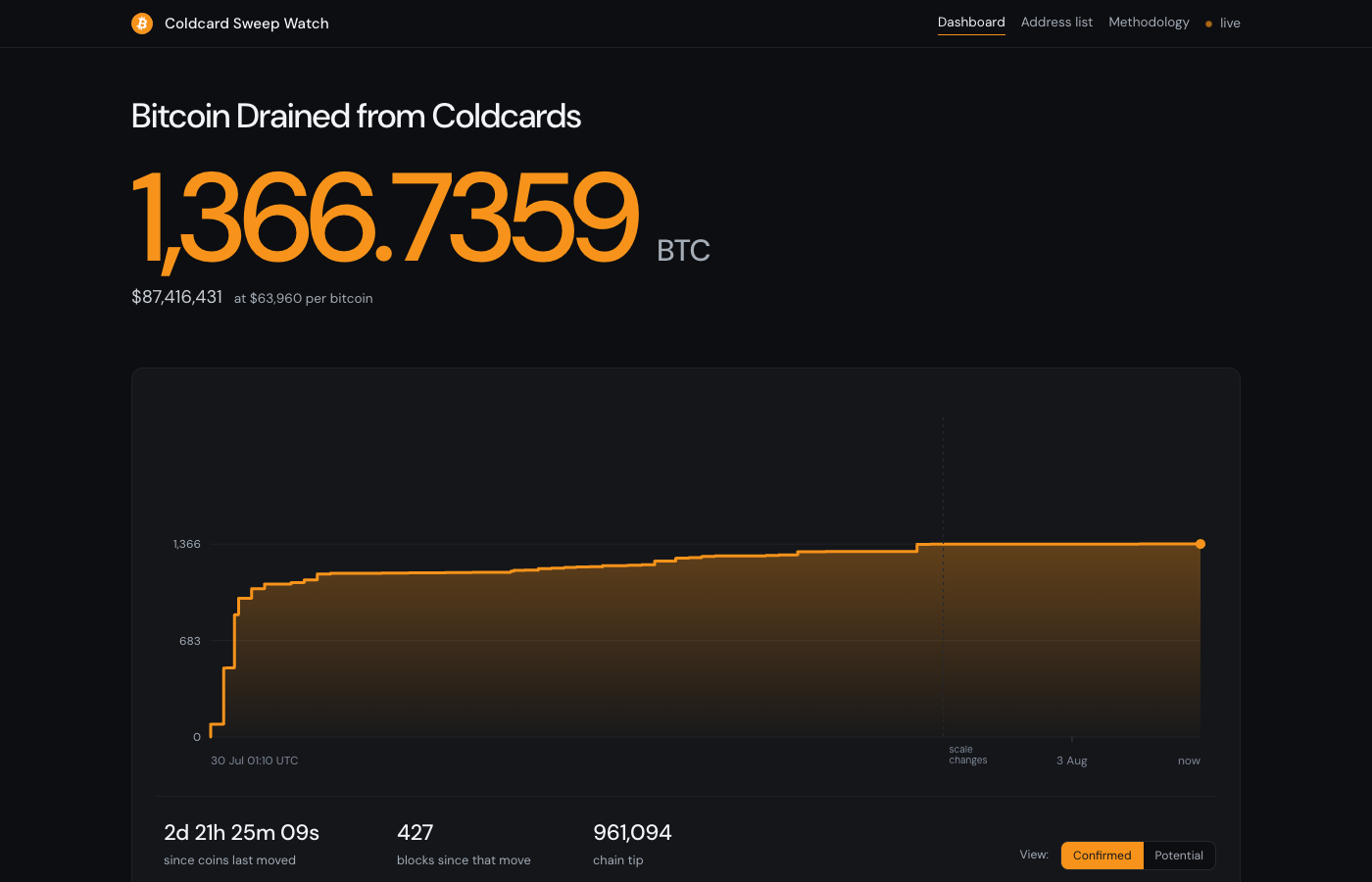Image resolution: width=1372 pixels, height=882 pixels.
Task: Click the '2d 21h 25m 09s' timer value
Action: click(x=242, y=832)
